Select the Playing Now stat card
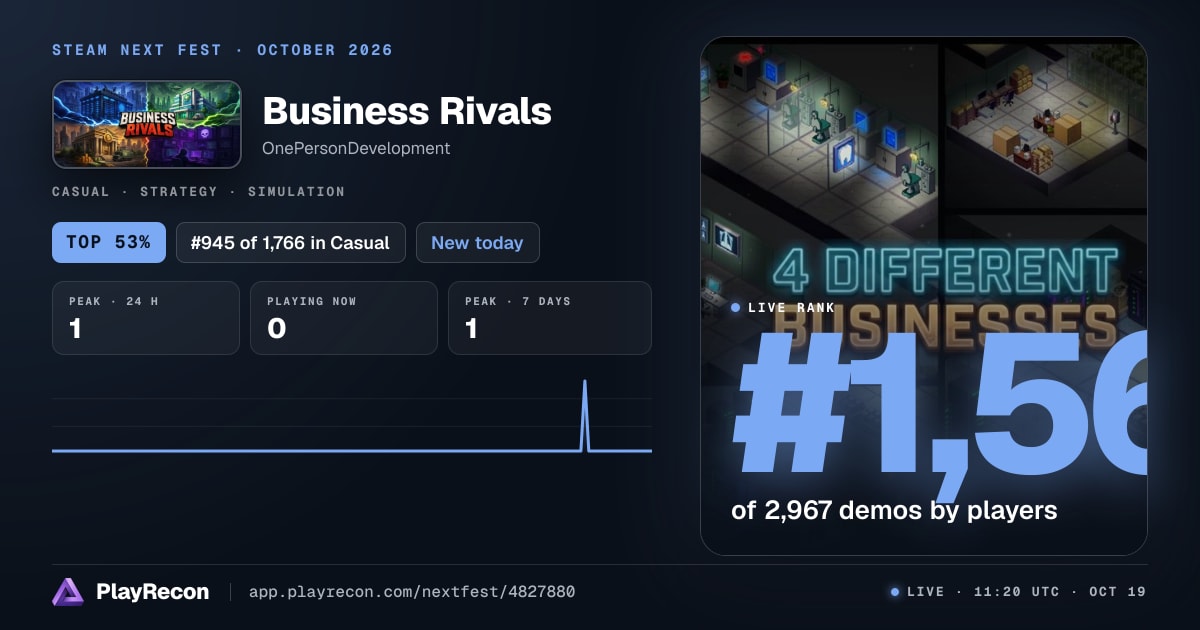Image resolution: width=1200 pixels, height=630 pixels. 344,318
